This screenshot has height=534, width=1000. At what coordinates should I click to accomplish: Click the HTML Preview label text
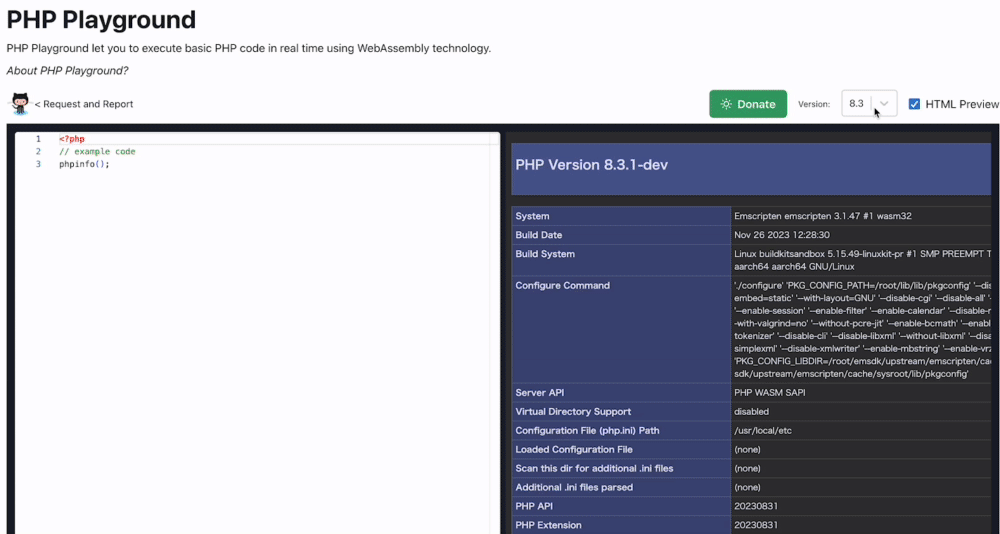(962, 104)
